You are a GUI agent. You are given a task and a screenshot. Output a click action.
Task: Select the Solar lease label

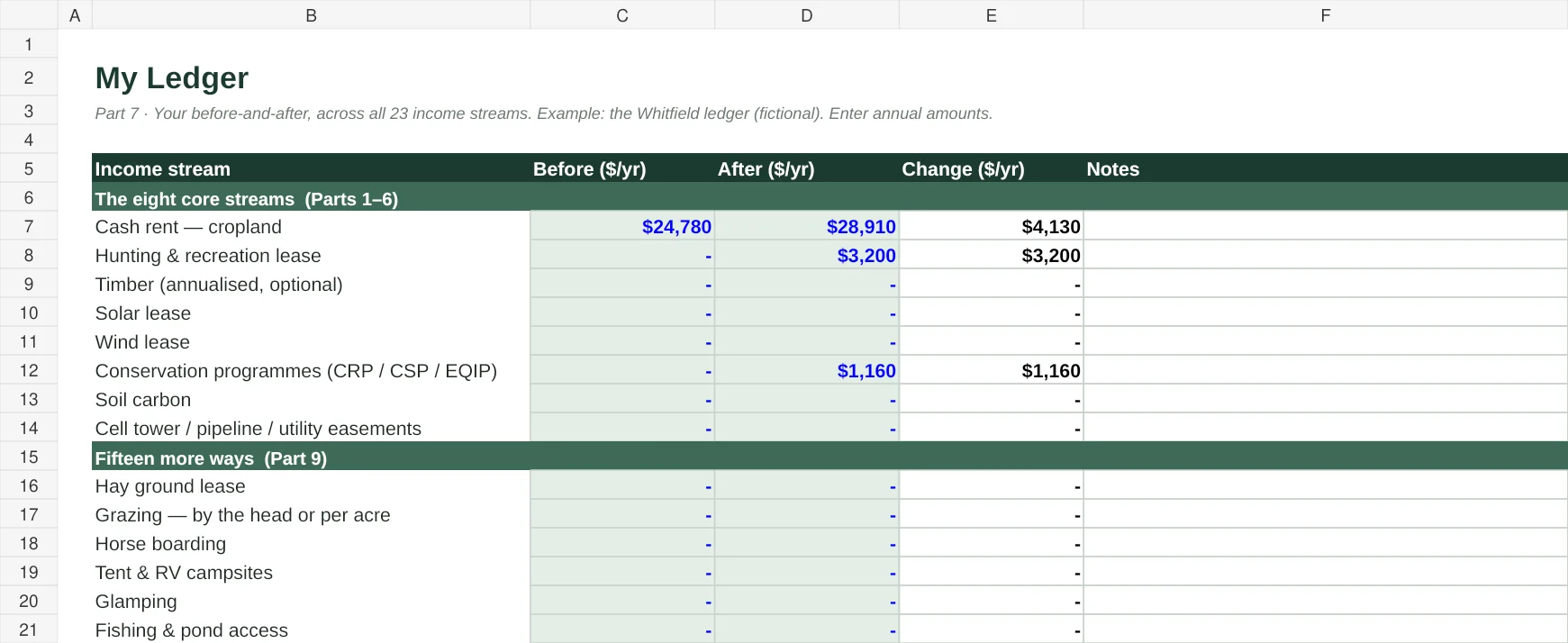pyautogui.click(x=143, y=313)
